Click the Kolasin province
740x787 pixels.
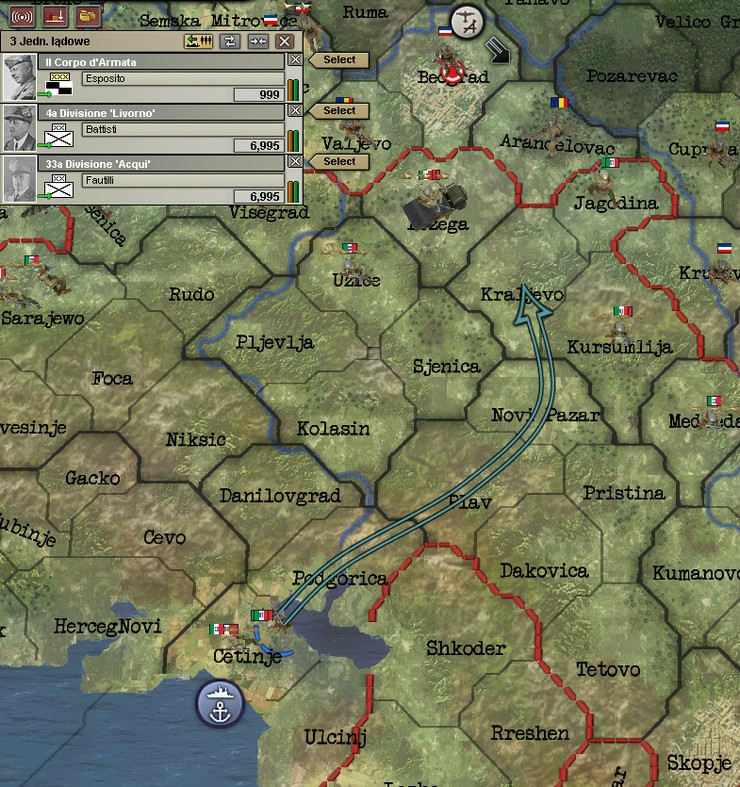[333, 429]
